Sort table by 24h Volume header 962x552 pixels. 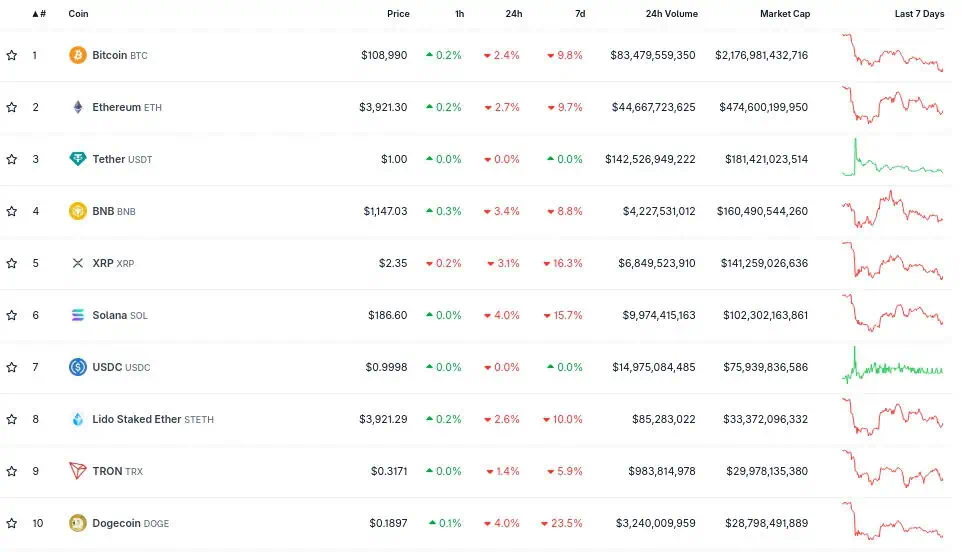tap(671, 14)
